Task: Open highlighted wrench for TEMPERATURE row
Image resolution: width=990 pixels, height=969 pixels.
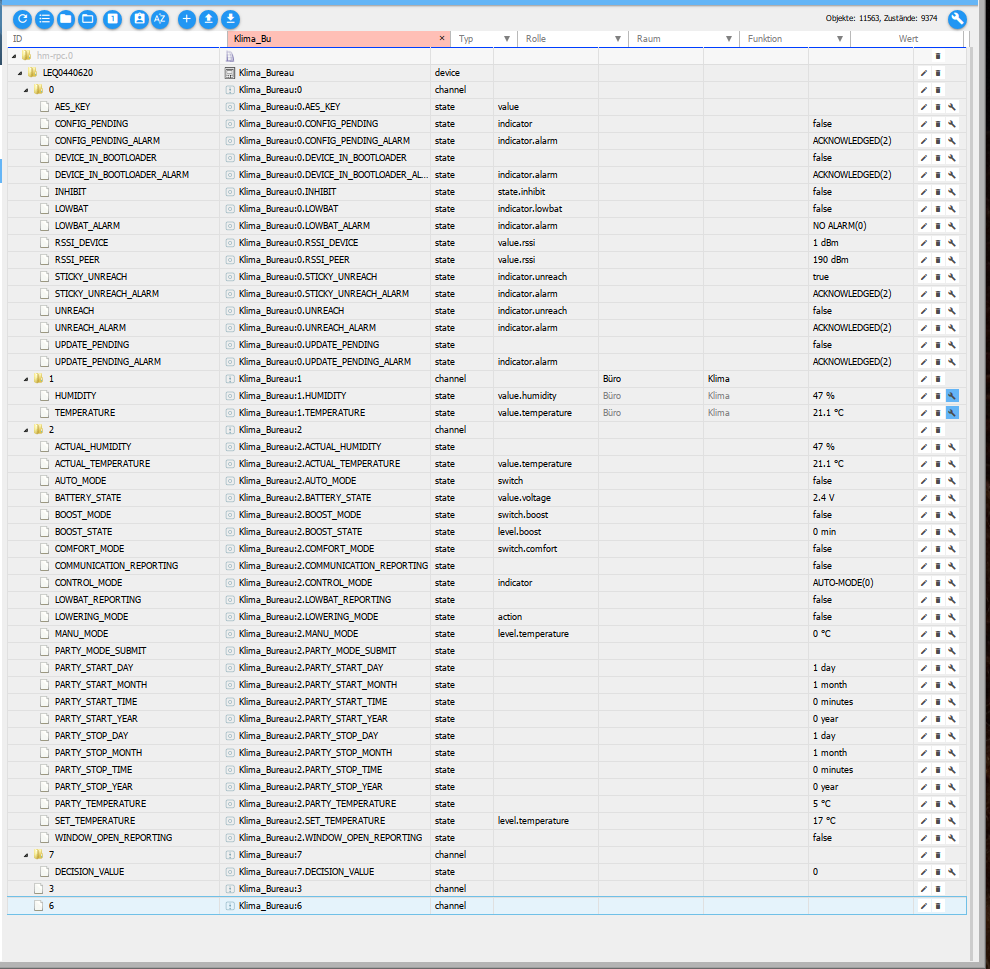Action: [952, 413]
